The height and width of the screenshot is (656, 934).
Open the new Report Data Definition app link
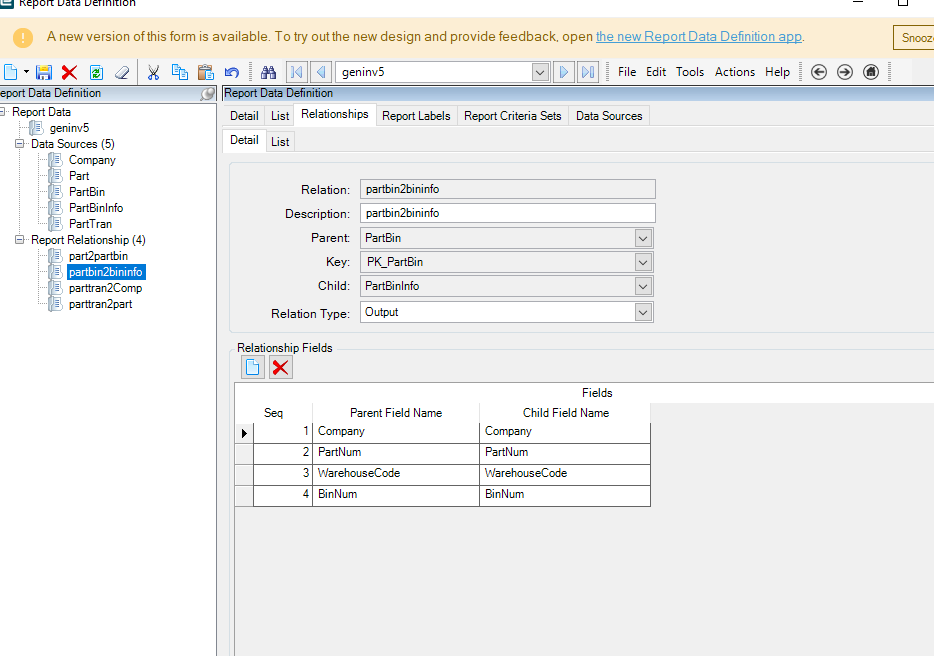point(698,37)
